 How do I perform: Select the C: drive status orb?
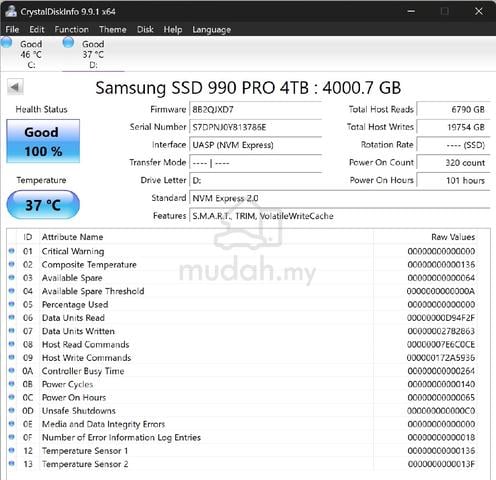click(6, 42)
